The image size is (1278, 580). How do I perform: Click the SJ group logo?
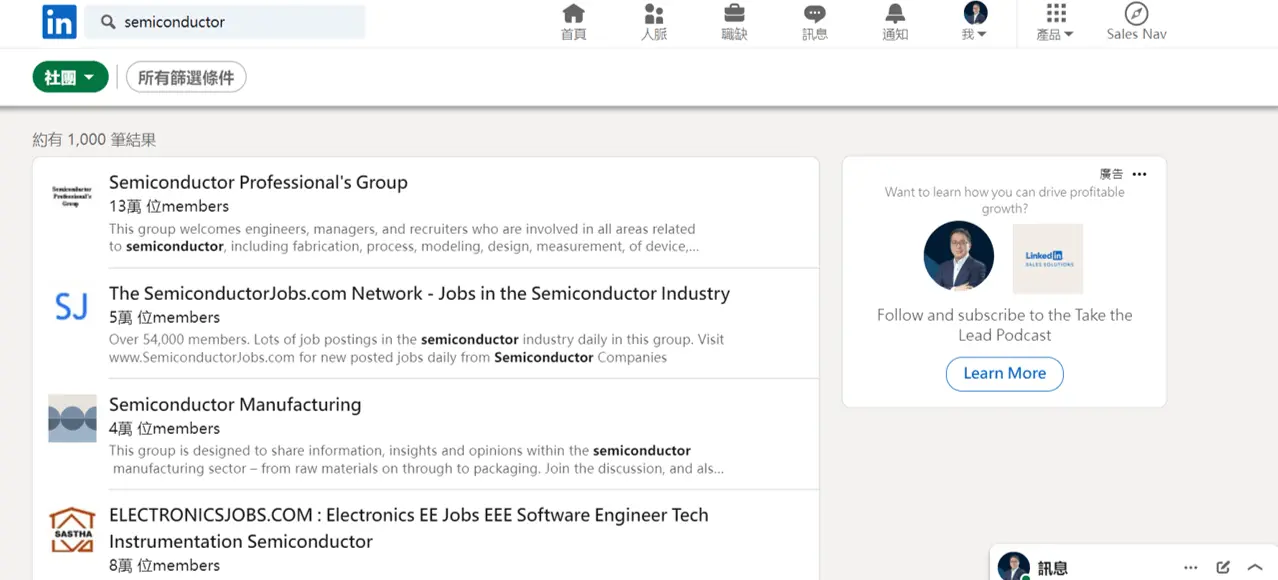(x=72, y=306)
